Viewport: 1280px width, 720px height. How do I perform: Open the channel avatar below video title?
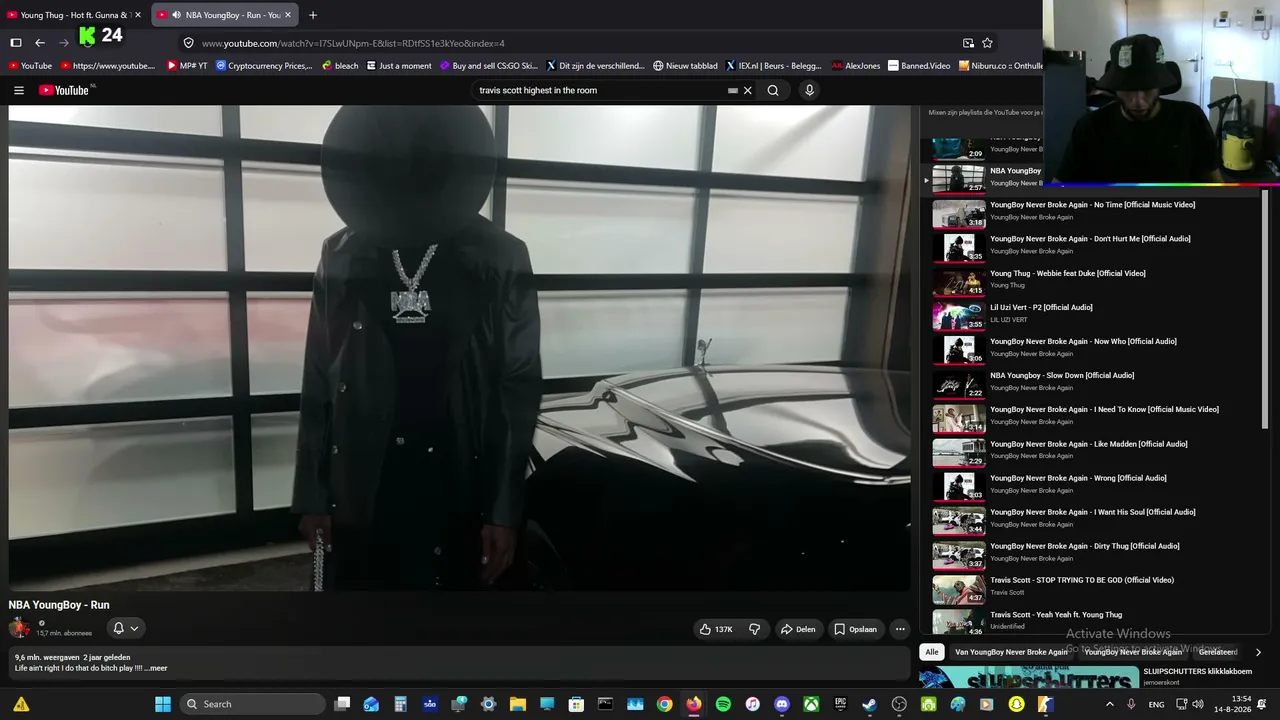tap(19, 628)
